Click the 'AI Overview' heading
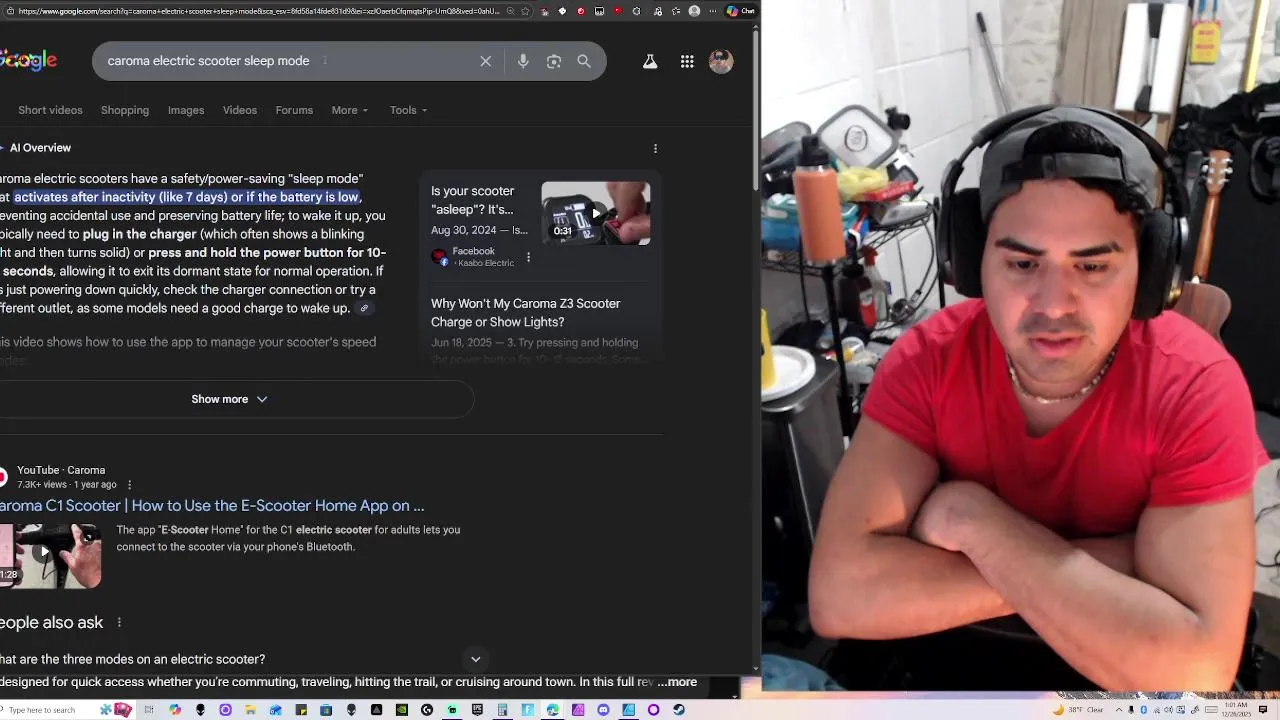Image resolution: width=1280 pixels, height=720 pixels. 40,148
